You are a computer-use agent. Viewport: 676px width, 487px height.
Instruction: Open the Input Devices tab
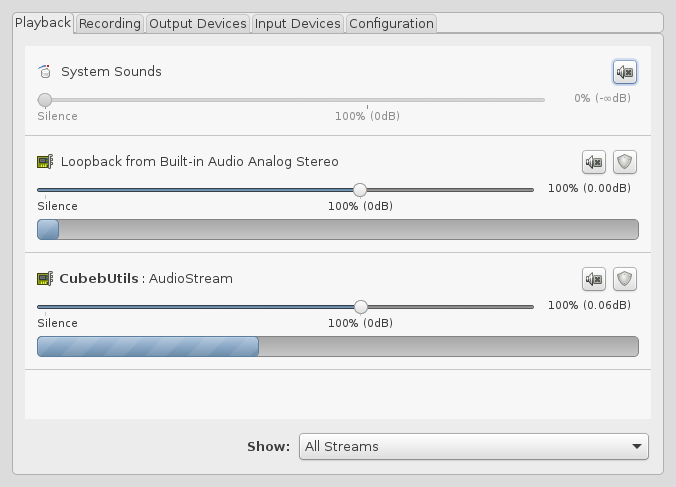[x=297, y=23]
